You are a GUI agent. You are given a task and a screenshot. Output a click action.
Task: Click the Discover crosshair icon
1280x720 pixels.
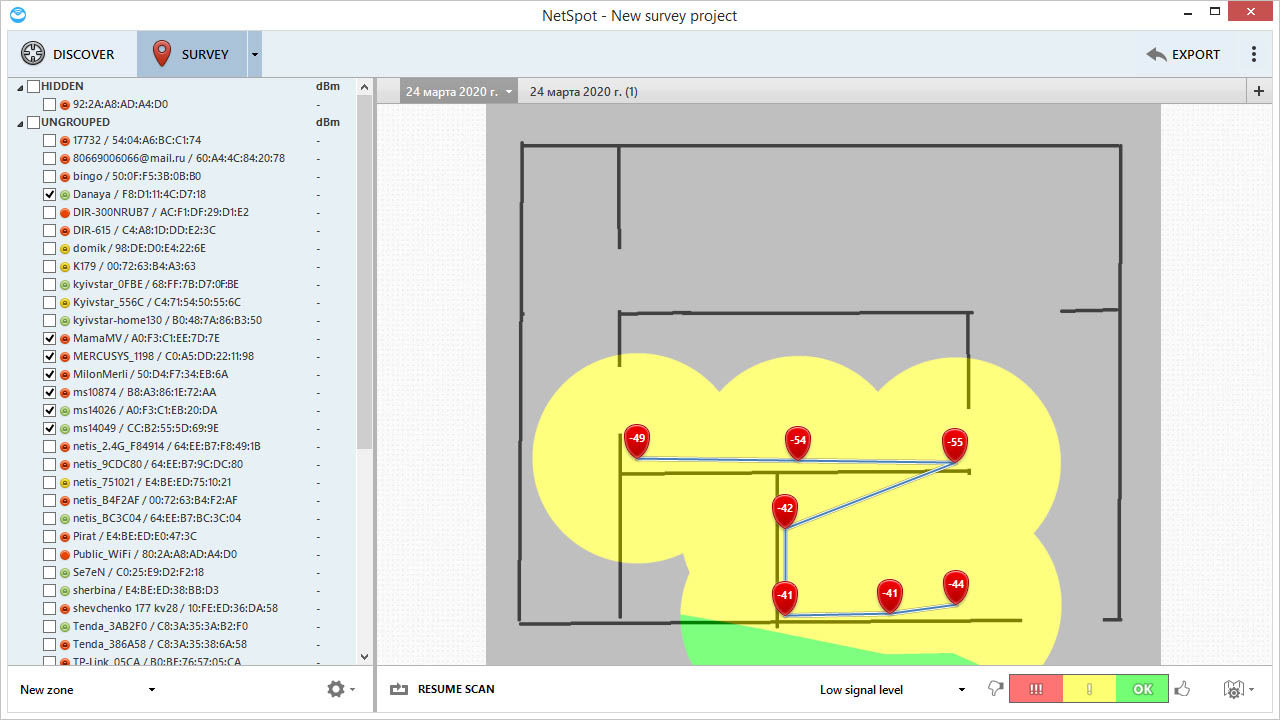coord(33,54)
